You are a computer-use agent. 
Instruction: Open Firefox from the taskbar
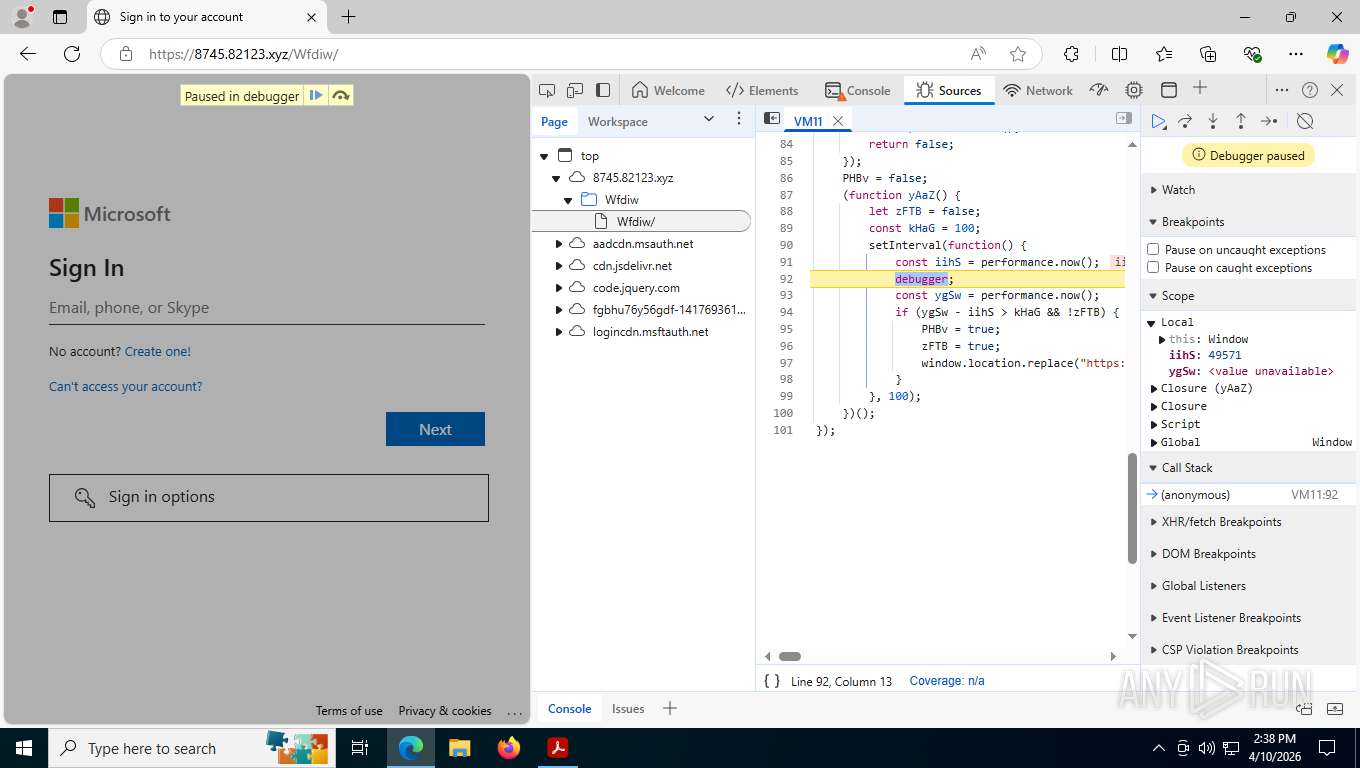click(508, 748)
